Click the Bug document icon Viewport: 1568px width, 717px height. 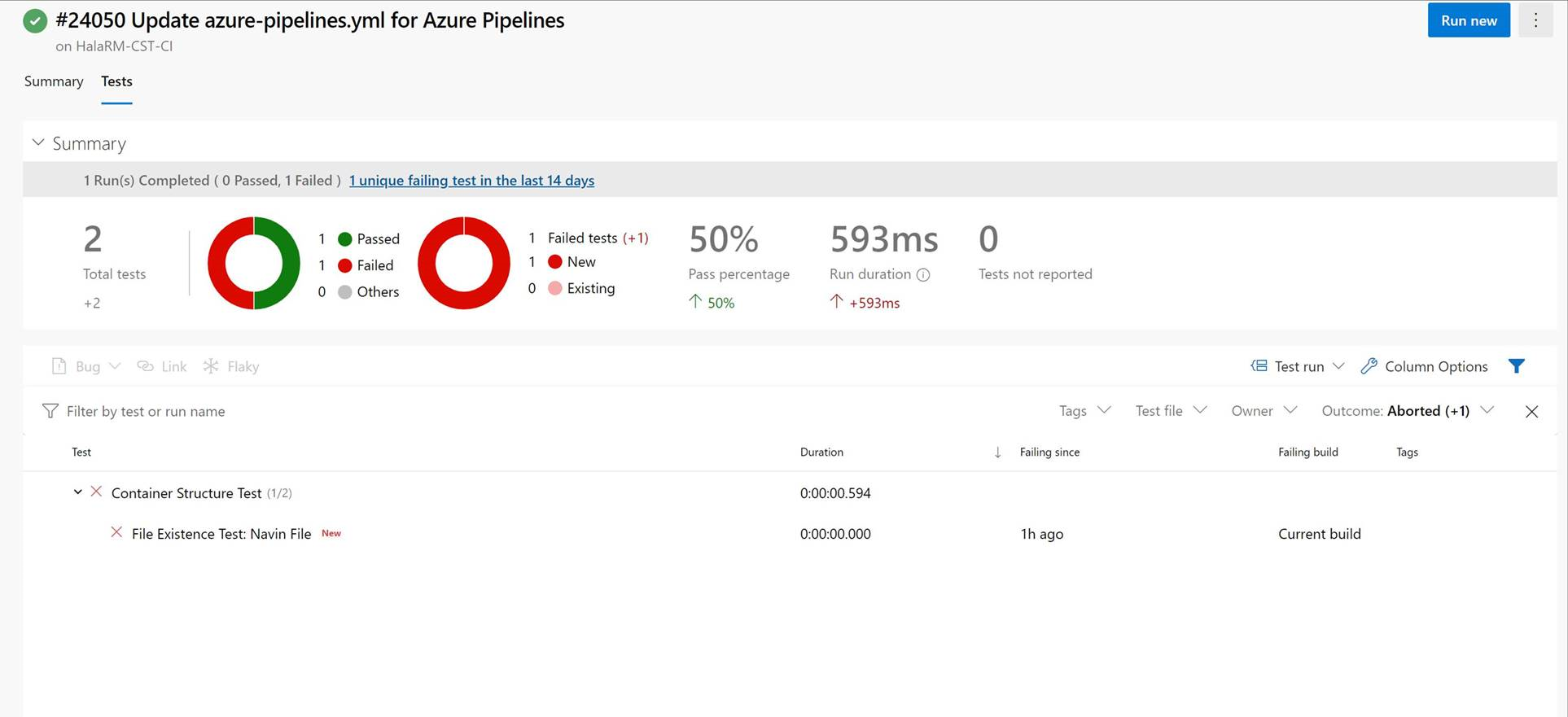pos(59,366)
